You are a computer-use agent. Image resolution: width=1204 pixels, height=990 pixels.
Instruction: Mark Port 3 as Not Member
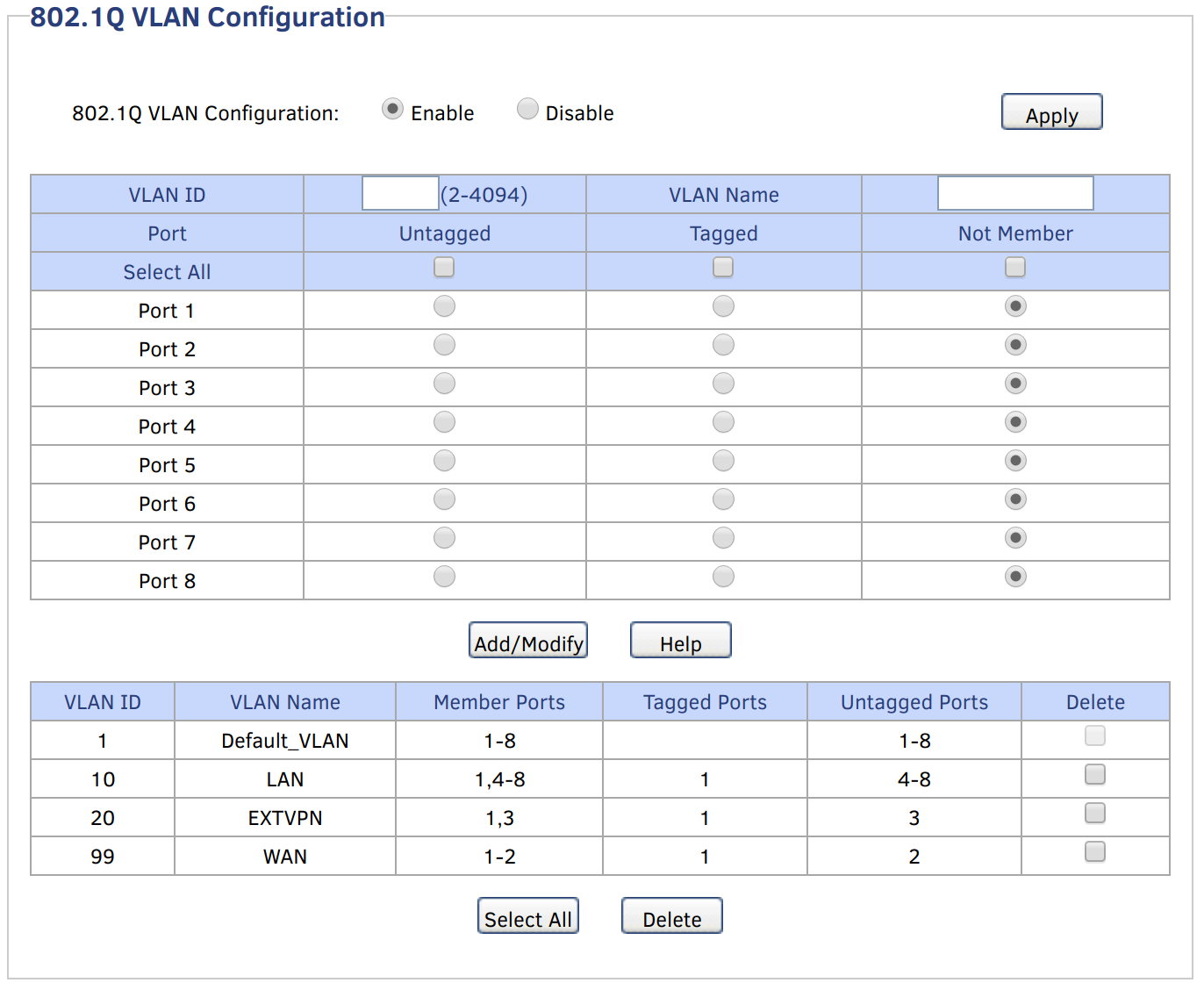pyautogui.click(x=1014, y=384)
